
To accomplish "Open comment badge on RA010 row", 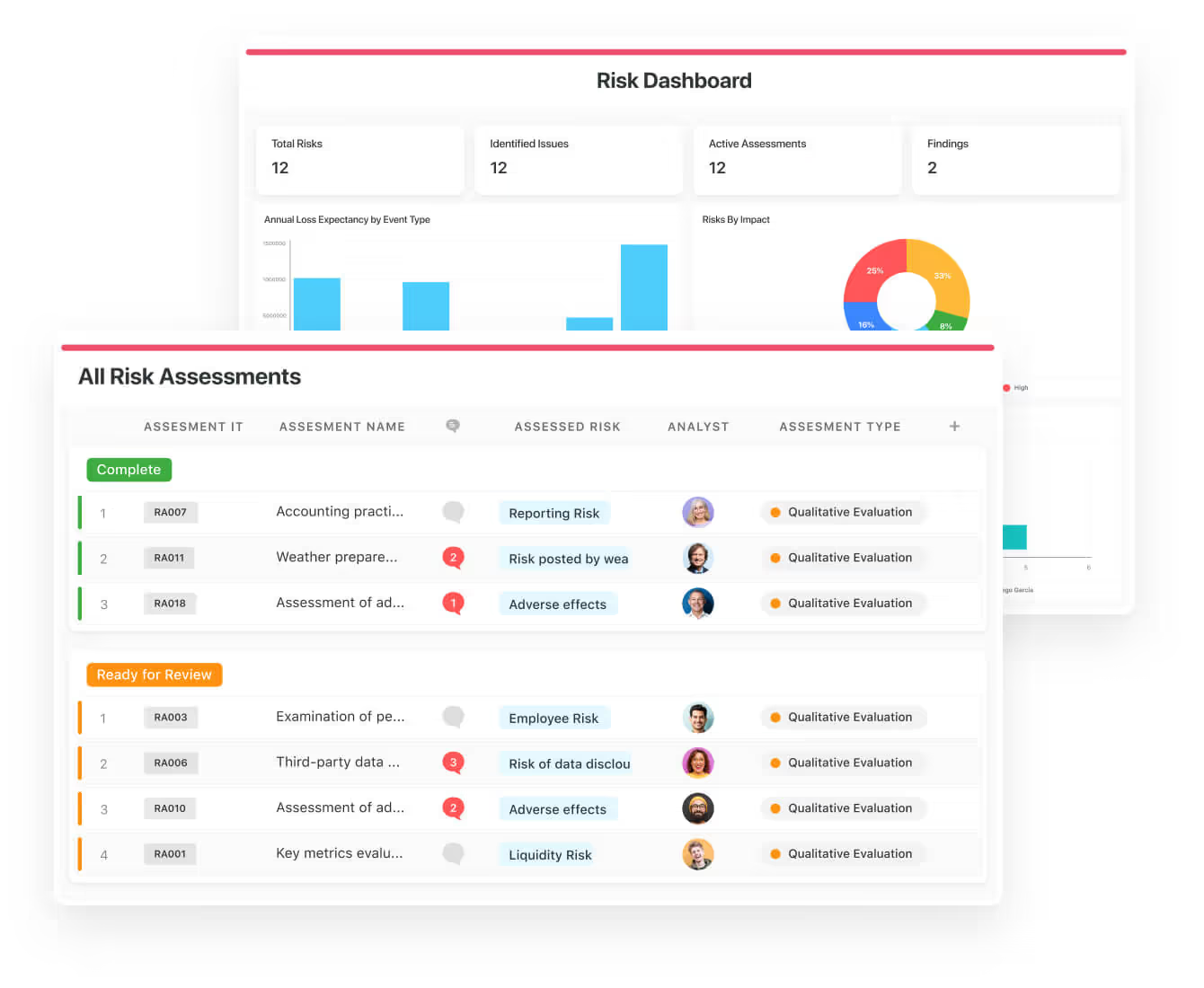I will (453, 808).
